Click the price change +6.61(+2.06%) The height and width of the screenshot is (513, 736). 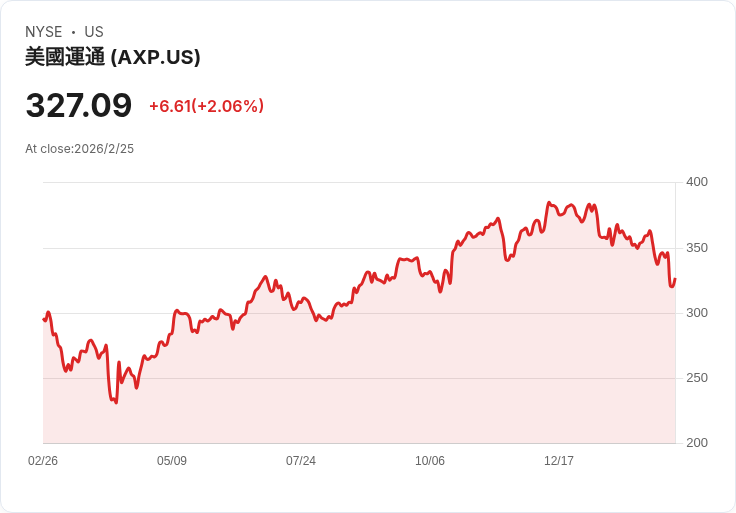tap(207, 106)
